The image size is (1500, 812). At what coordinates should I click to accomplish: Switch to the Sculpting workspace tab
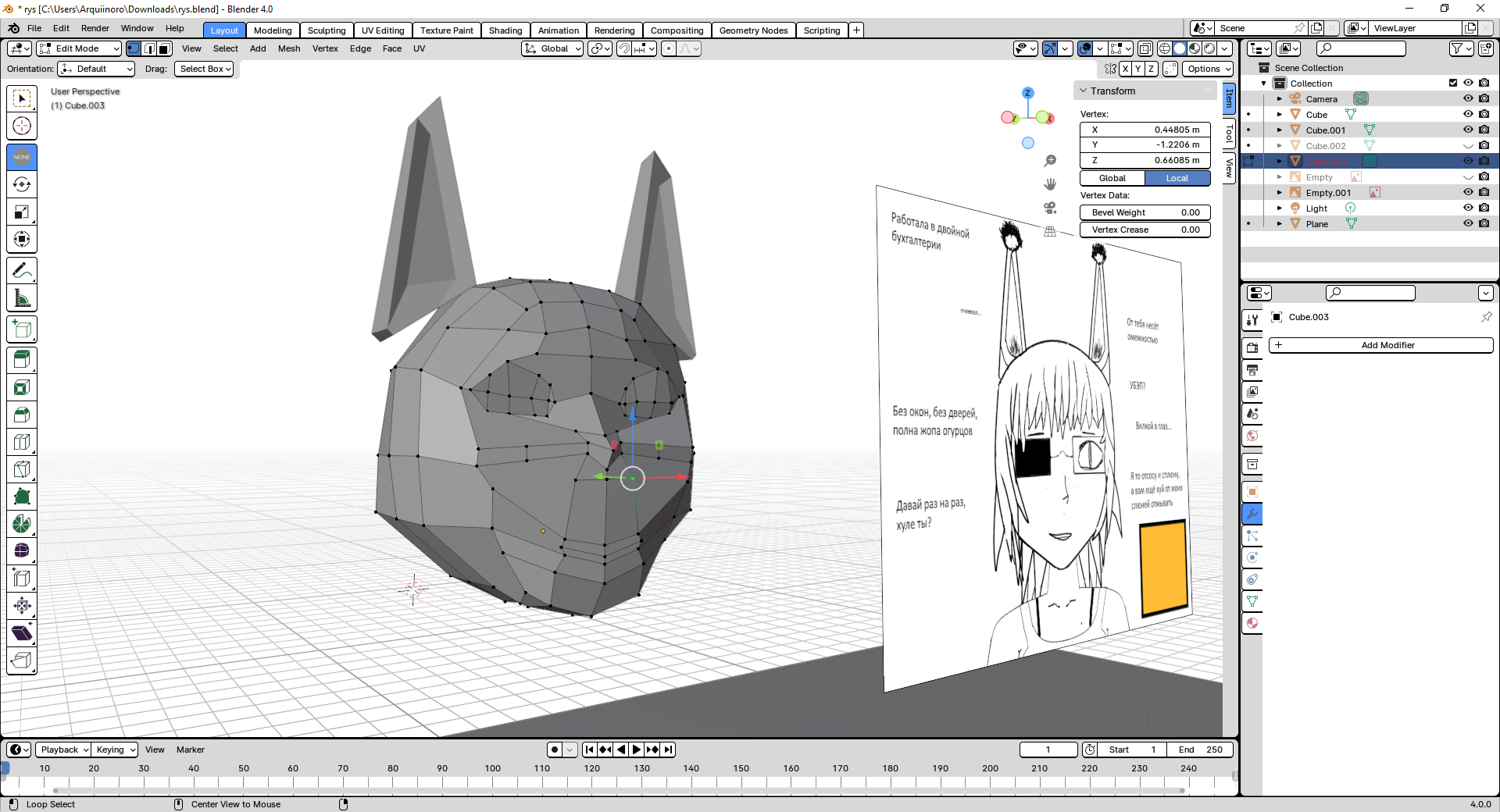pos(326,30)
